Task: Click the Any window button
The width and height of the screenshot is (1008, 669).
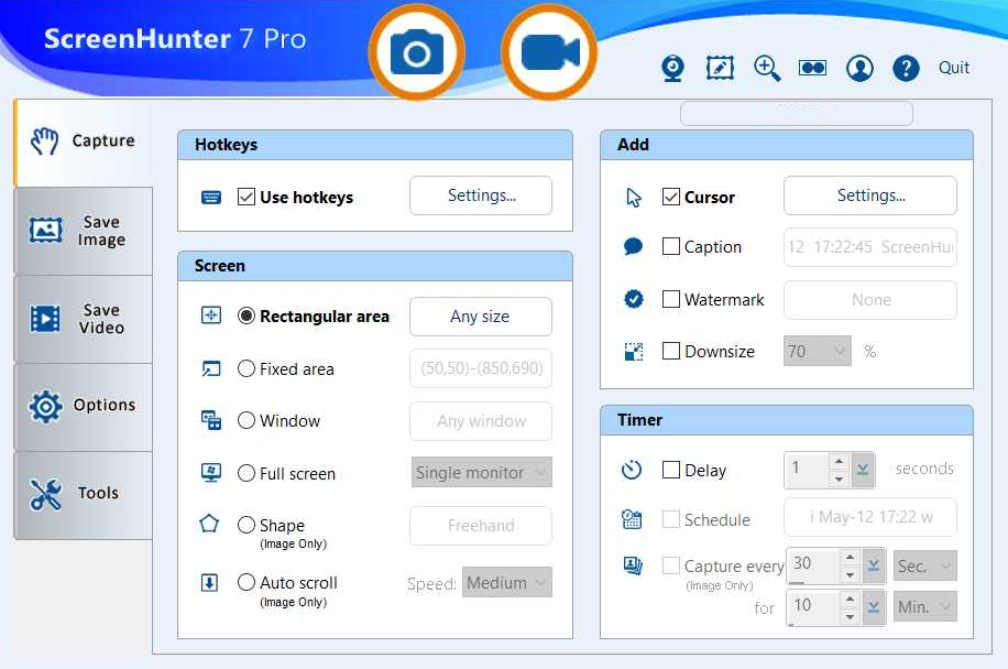Action: (x=481, y=421)
